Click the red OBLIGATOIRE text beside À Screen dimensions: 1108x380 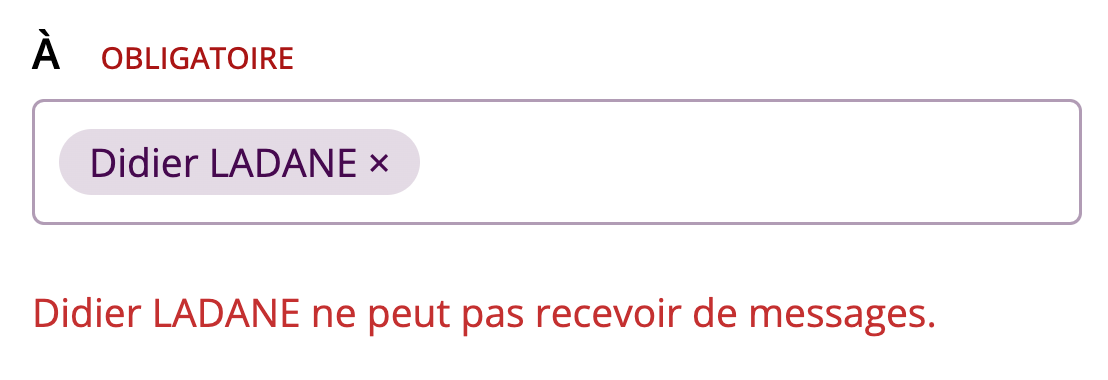point(197,59)
